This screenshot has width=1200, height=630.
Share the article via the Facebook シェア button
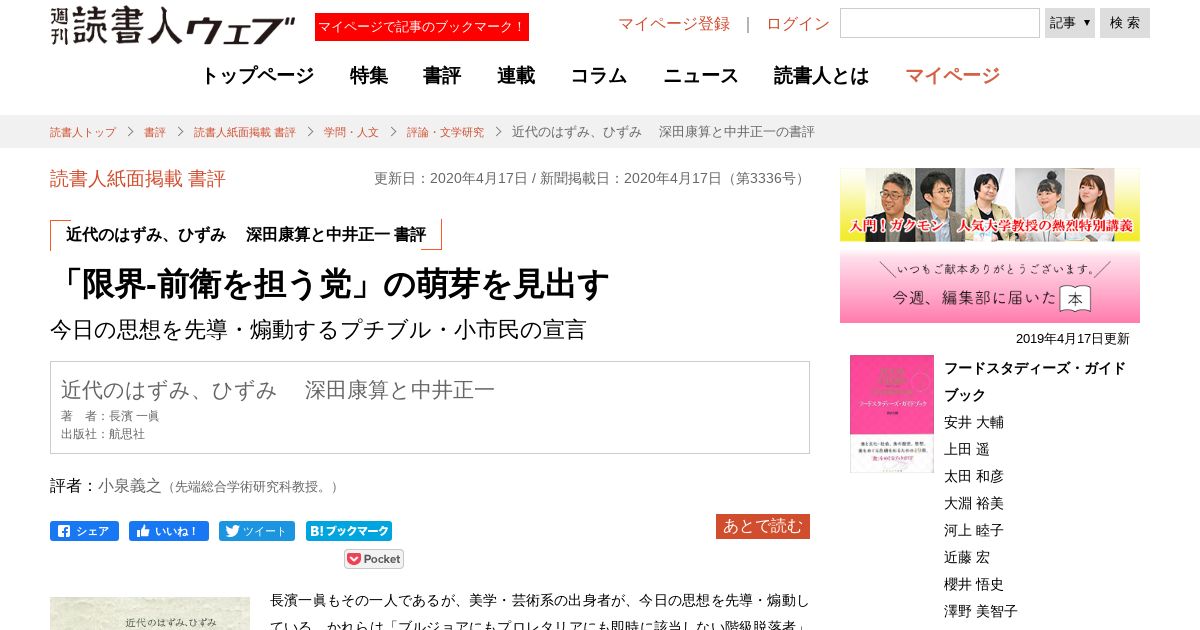(x=84, y=531)
